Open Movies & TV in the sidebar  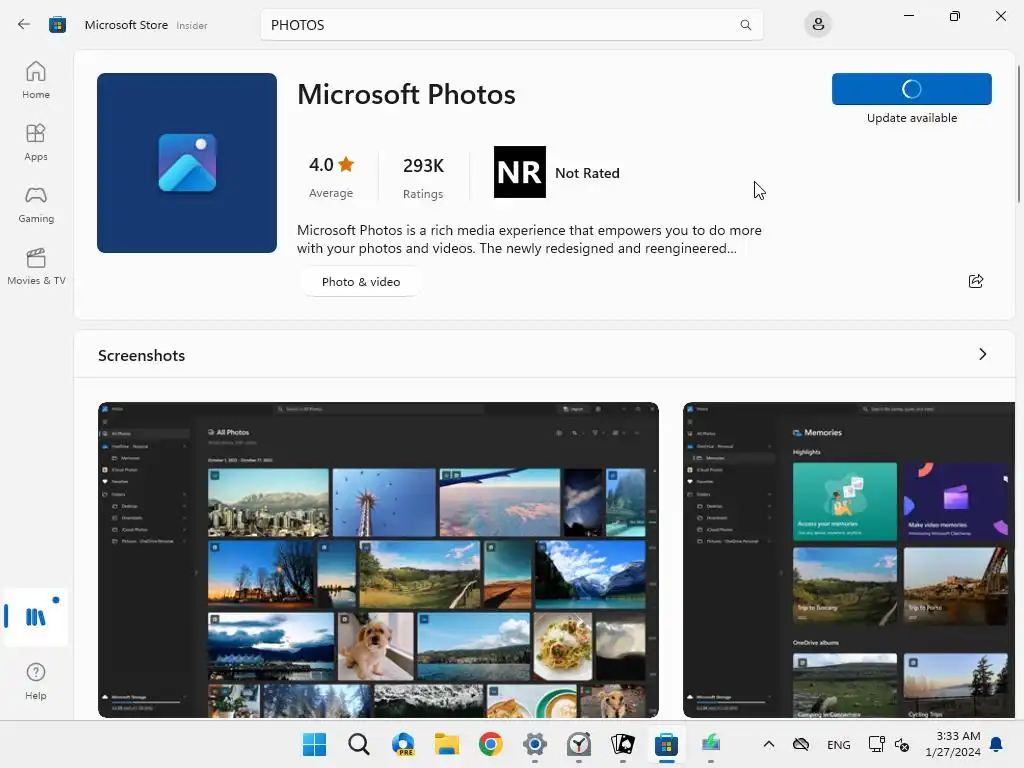(x=36, y=266)
